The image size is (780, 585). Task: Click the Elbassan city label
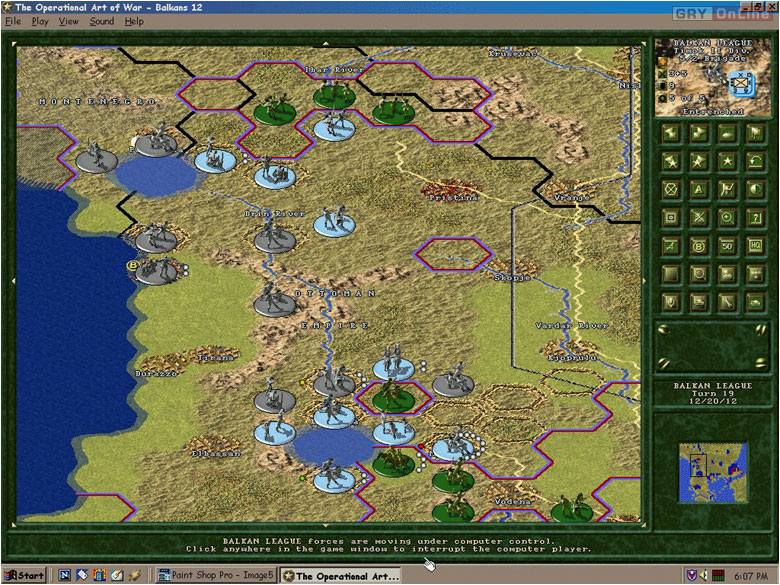coord(216,453)
